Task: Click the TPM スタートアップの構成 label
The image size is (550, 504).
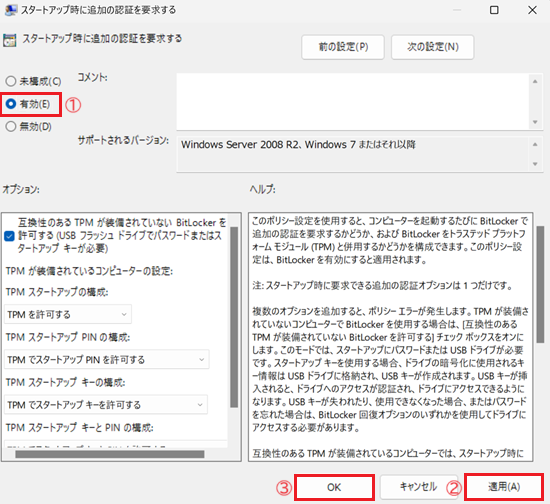Action: (57, 292)
